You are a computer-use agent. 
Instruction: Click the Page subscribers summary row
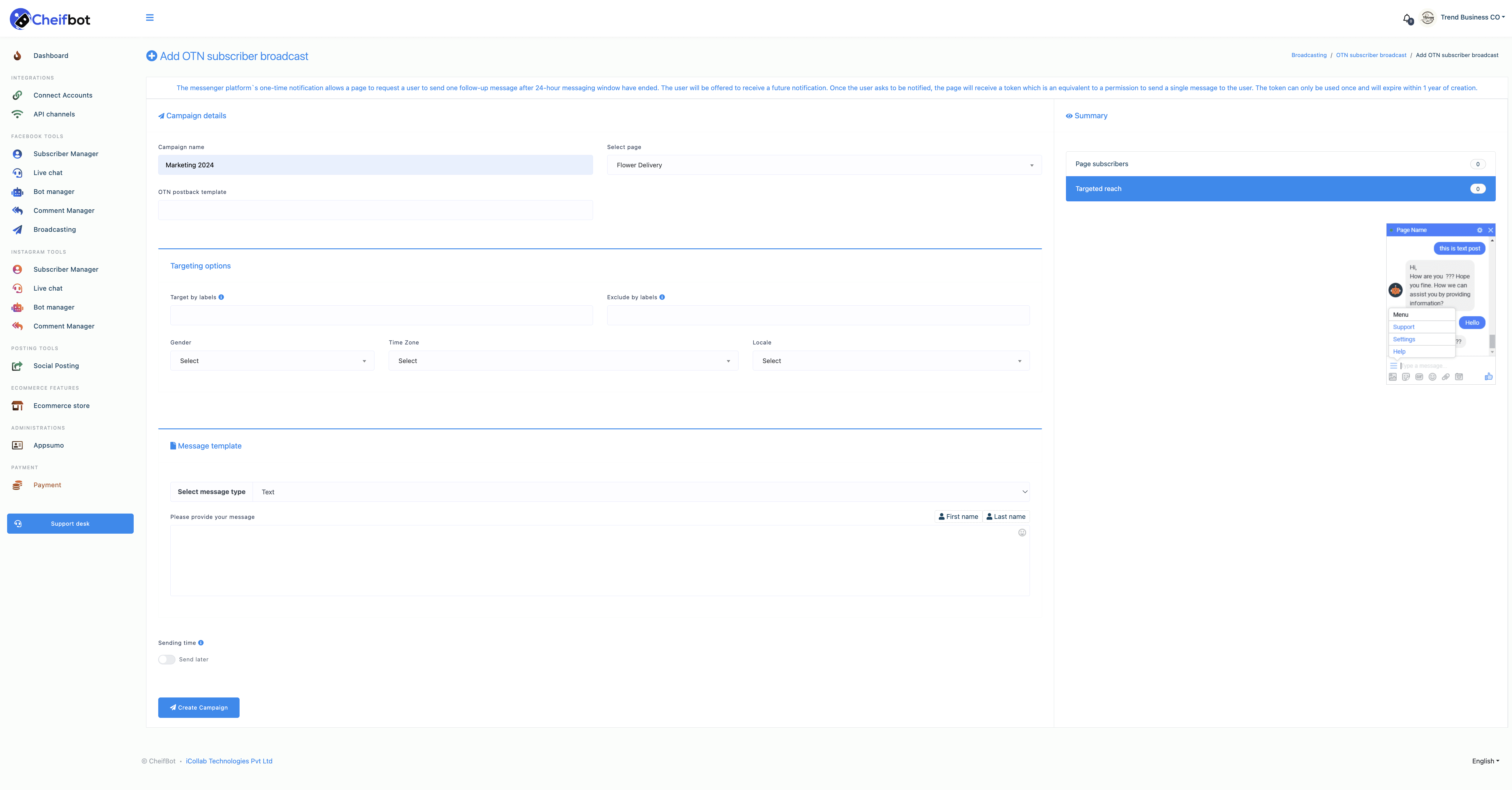click(1280, 164)
